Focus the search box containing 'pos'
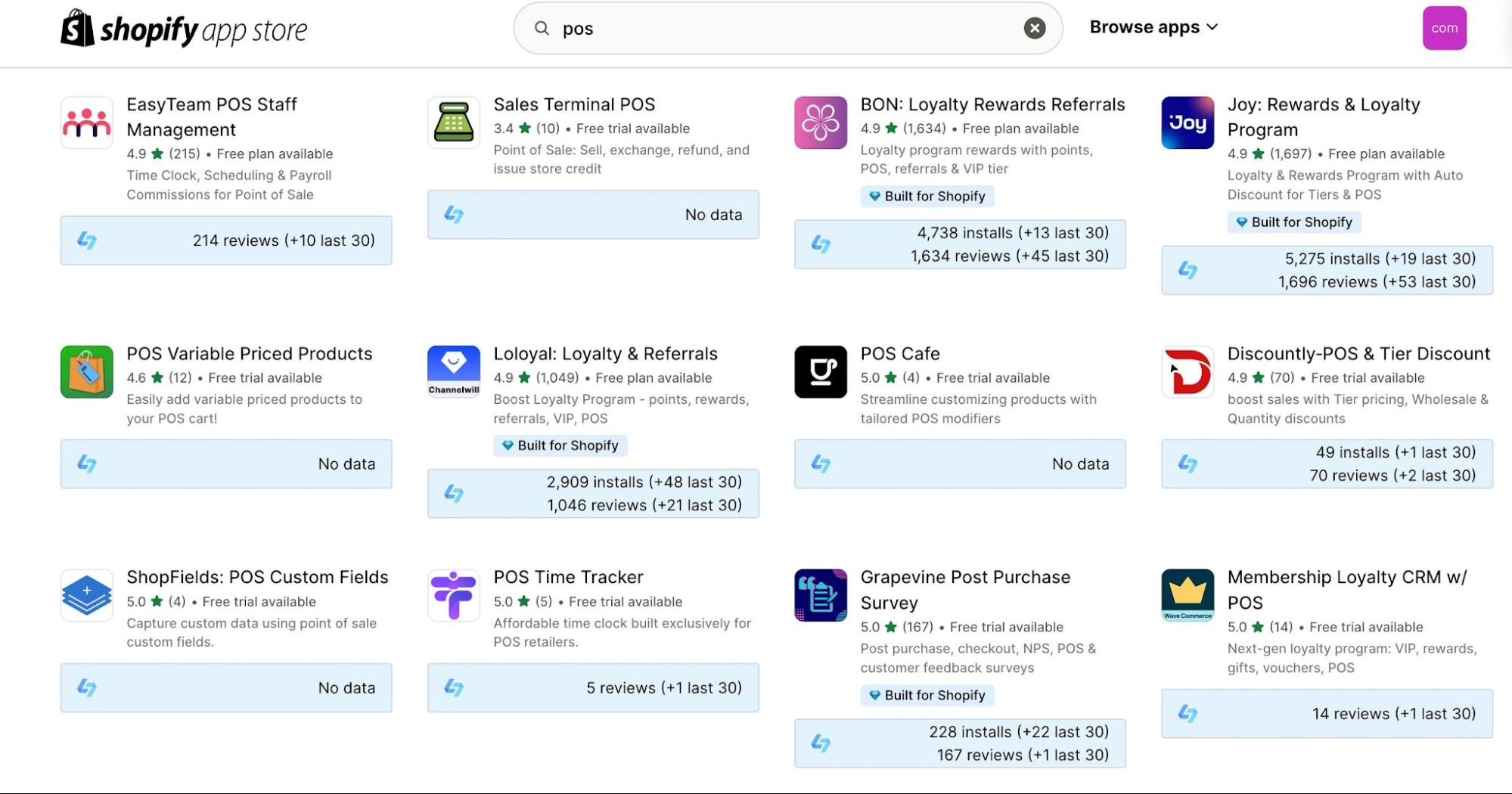Viewport: 1512px width, 794px height. tap(787, 28)
